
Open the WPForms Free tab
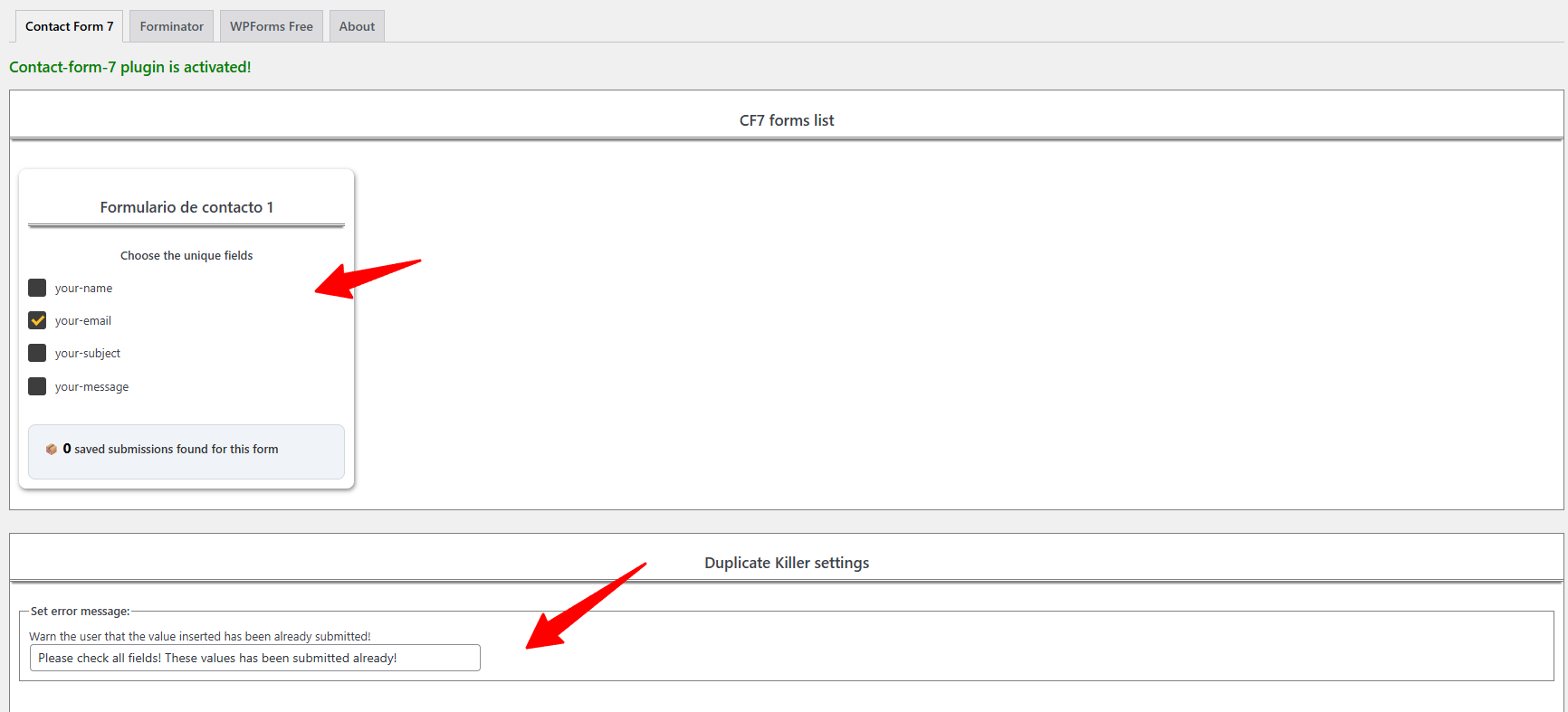pos(271,26)
